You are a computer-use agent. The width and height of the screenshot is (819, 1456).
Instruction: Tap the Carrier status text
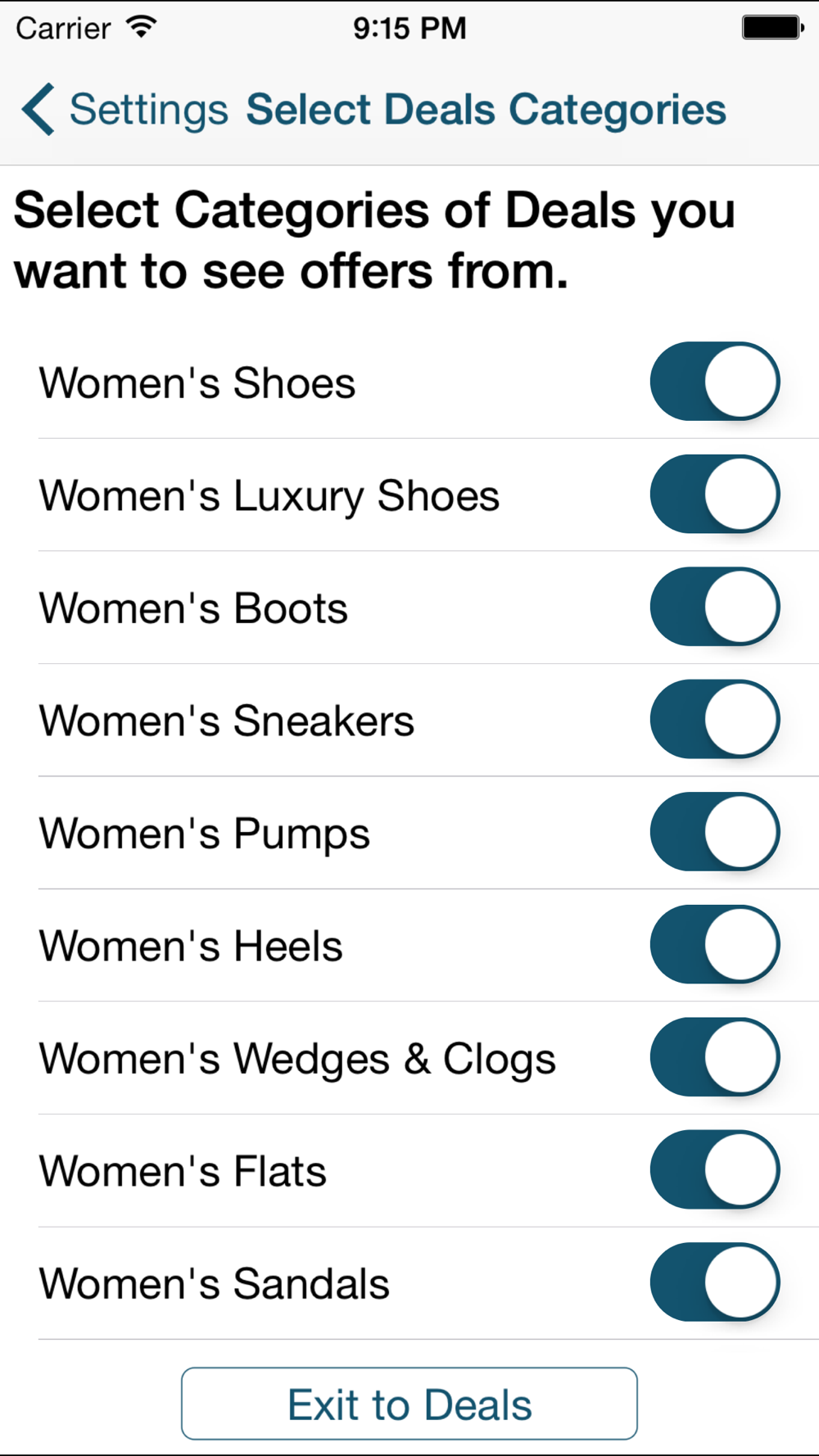(x=63, y=29)
